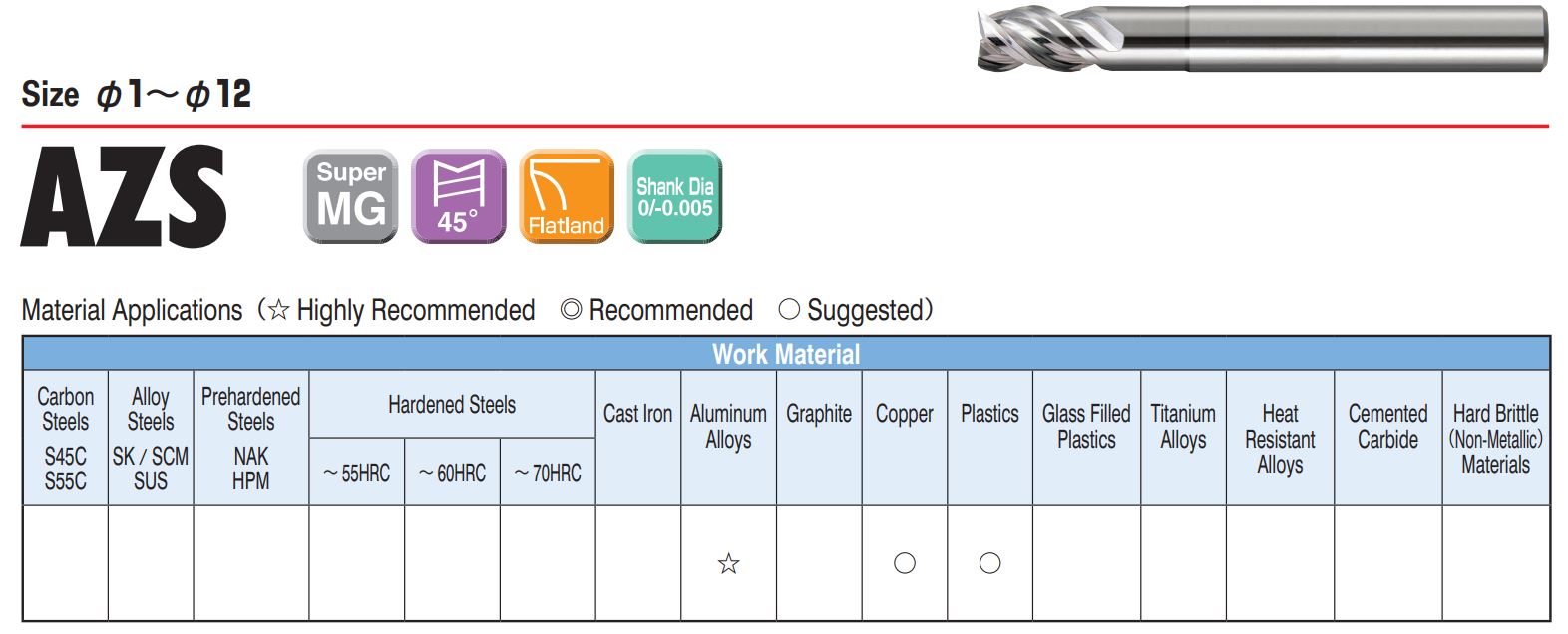This screenshot has width=1568, height=634.
Task: Click the AZS product logo
Action: coord(124,196)
